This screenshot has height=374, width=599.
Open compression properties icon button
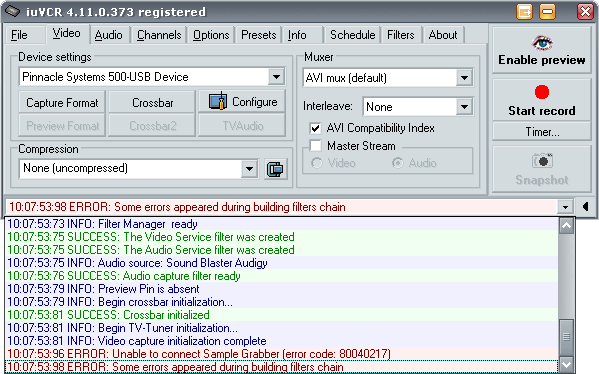click(x=275, y=169)
